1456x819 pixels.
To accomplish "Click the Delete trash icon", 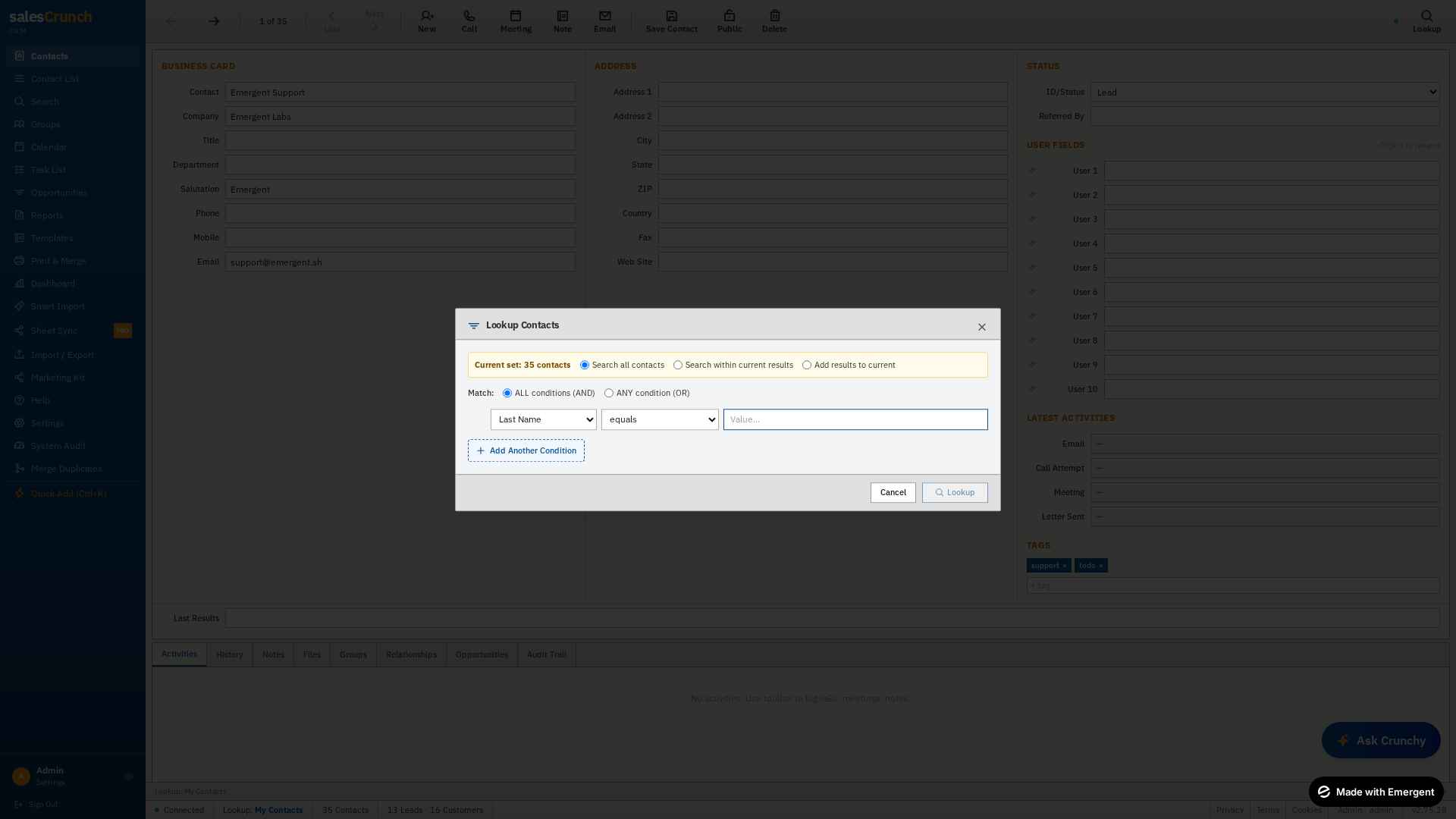I will point(774,21).
